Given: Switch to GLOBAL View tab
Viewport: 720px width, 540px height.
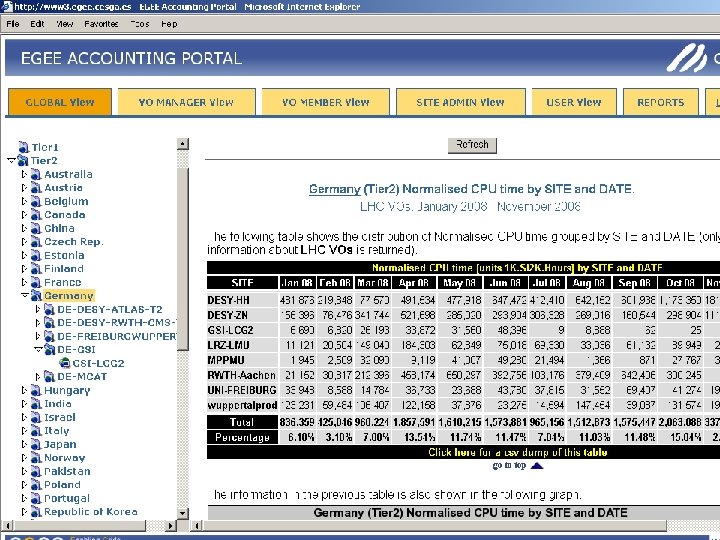Looking at the screenshot, I should 60,102.
